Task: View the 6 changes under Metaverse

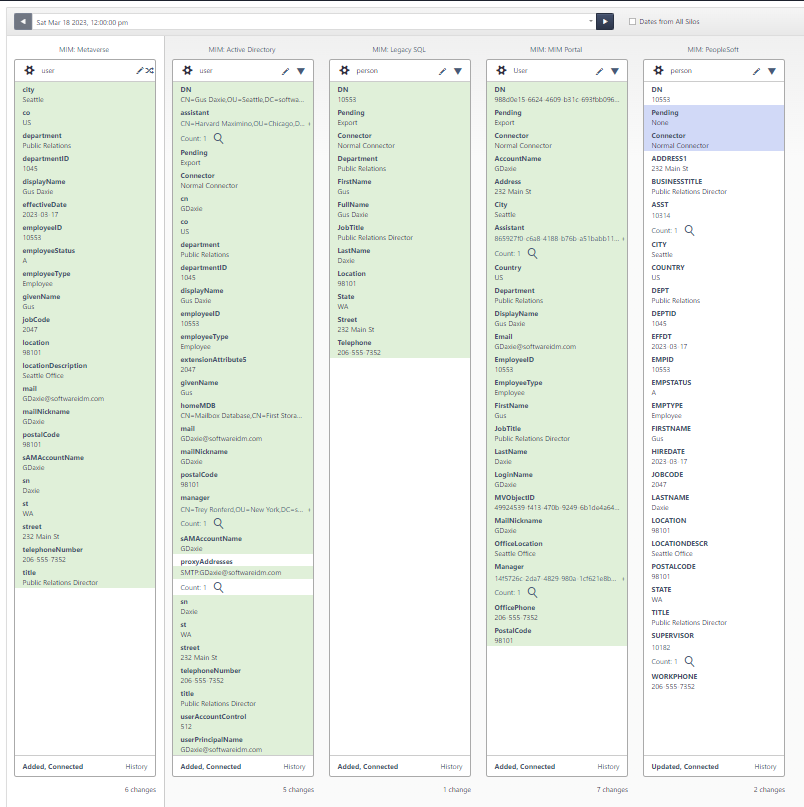Action: coord(140,790)
